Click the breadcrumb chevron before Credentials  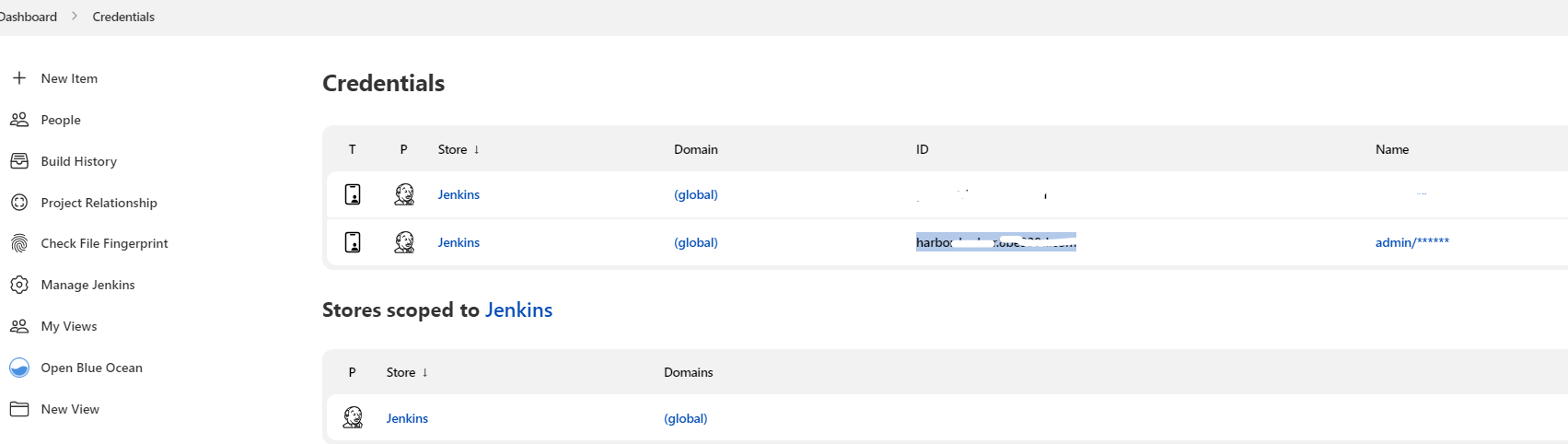coord(75,17)
